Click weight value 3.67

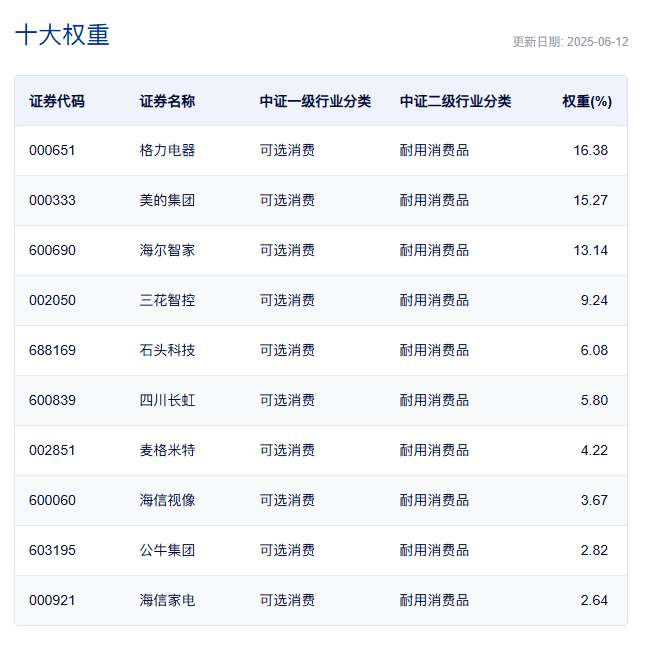click(x=594, y=500)
